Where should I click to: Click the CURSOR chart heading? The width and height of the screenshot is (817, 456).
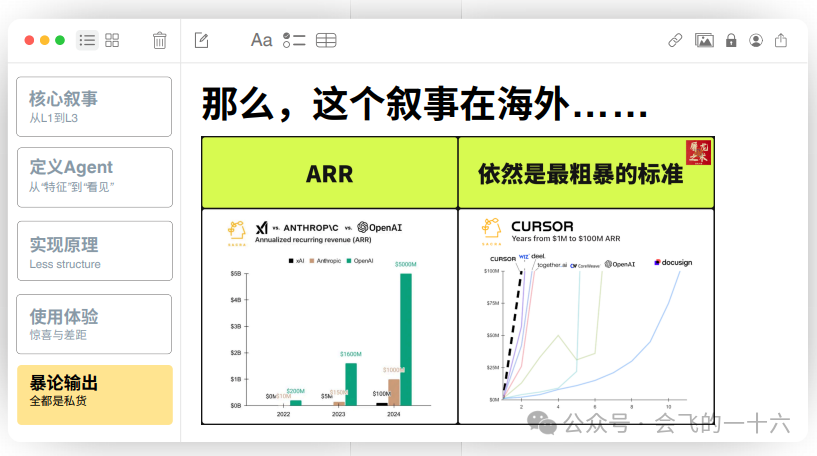click(x=542, y=226)
